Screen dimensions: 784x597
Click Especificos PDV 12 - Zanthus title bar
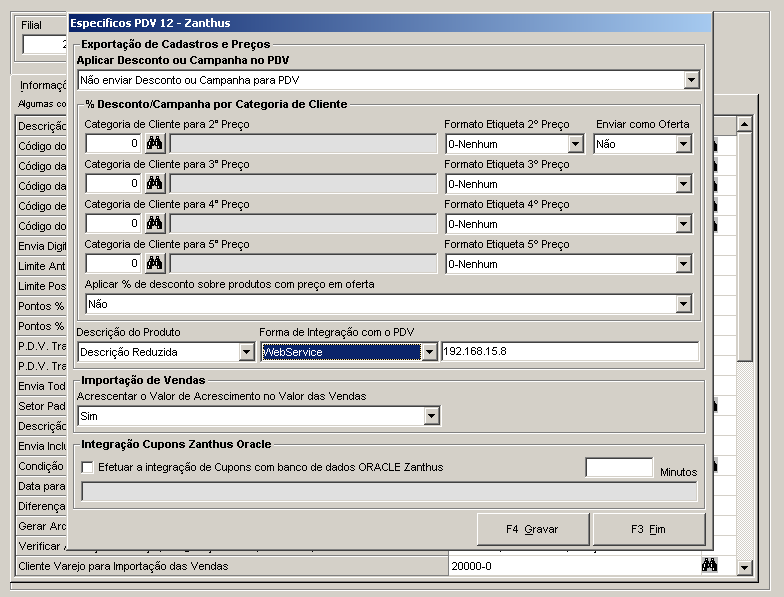point(390,23)
